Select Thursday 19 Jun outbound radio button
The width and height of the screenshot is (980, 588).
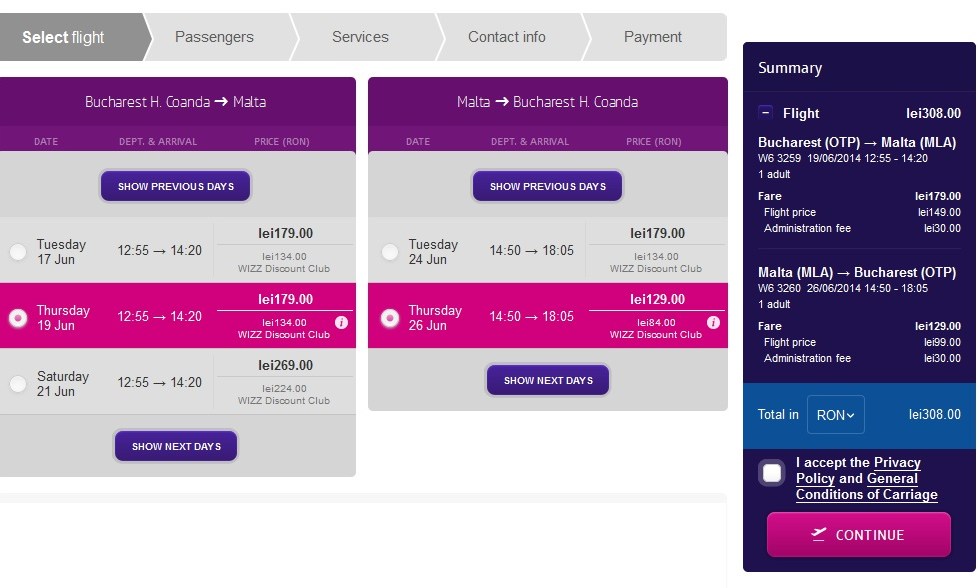[18, 318]
